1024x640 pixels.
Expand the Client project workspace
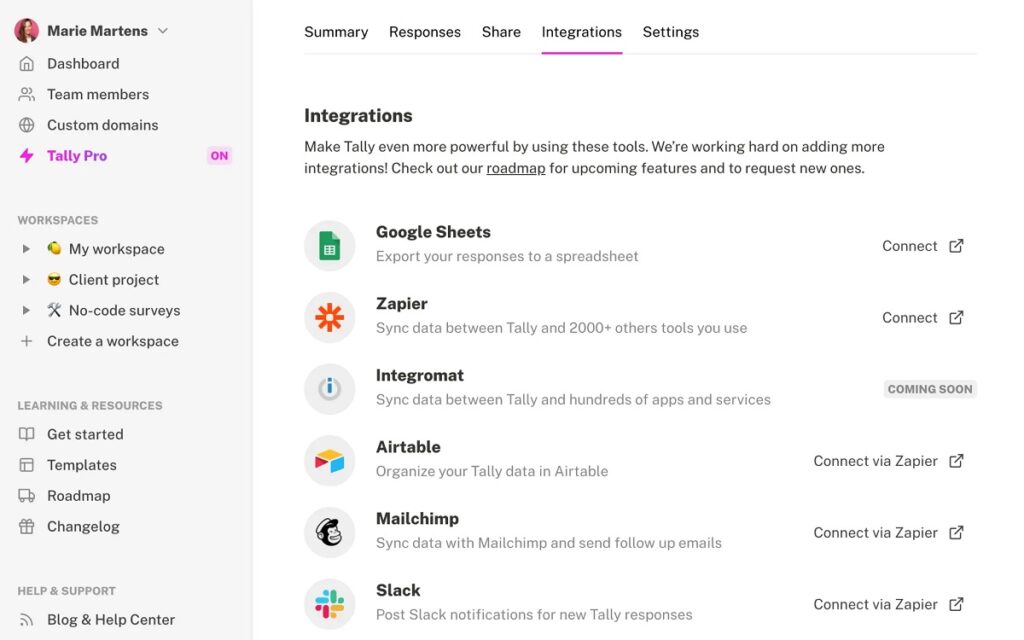25,279
